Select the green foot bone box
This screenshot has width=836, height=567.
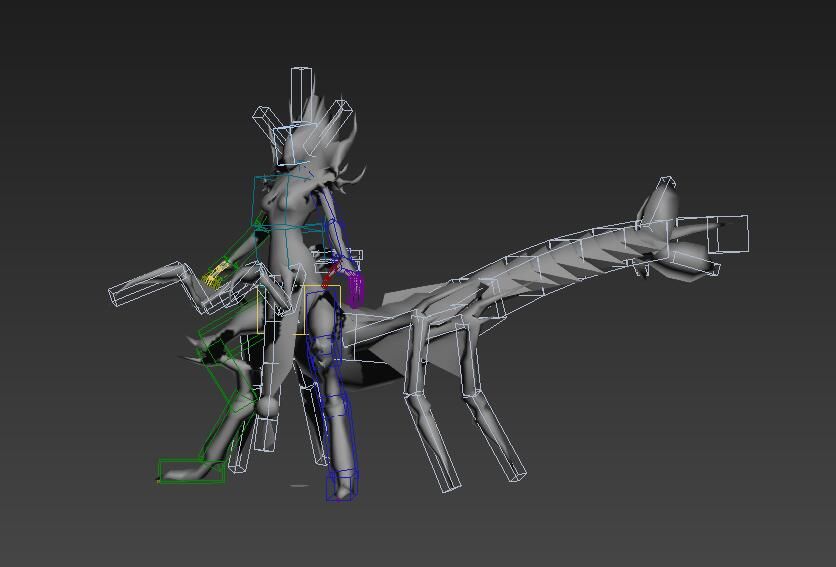pyautogui.click(x=190, y=471)
